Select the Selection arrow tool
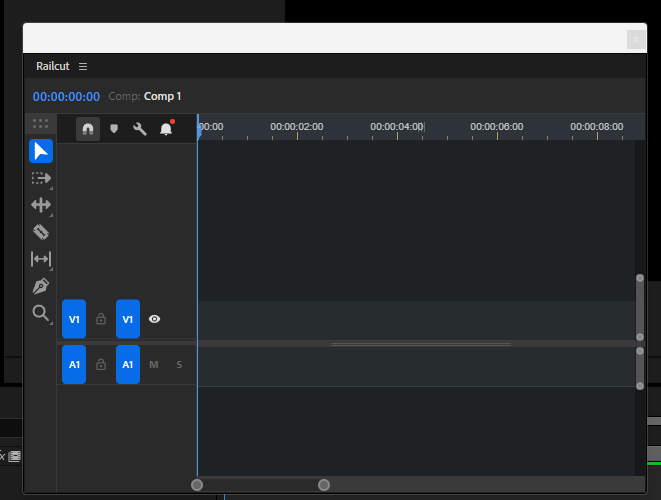 tap(41, 151)
